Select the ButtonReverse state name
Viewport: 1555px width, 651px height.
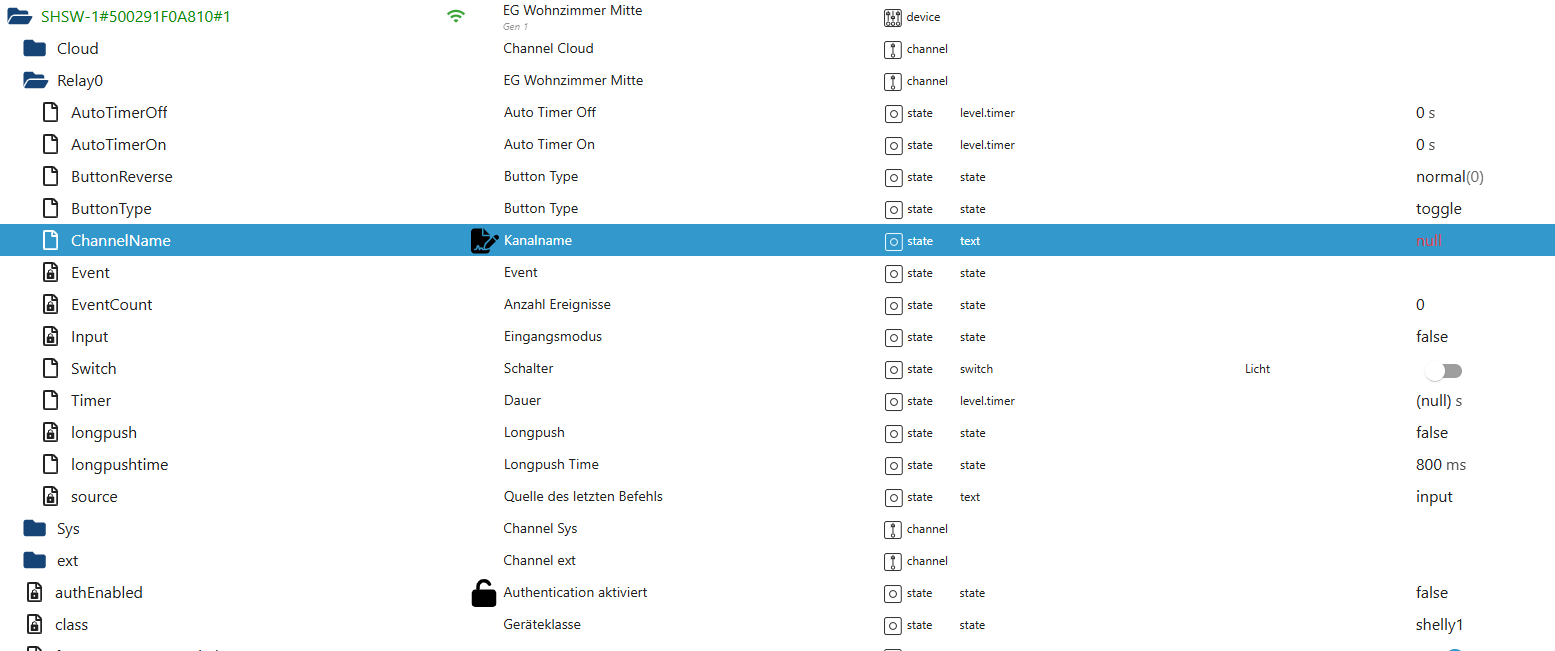click(122, 176)
